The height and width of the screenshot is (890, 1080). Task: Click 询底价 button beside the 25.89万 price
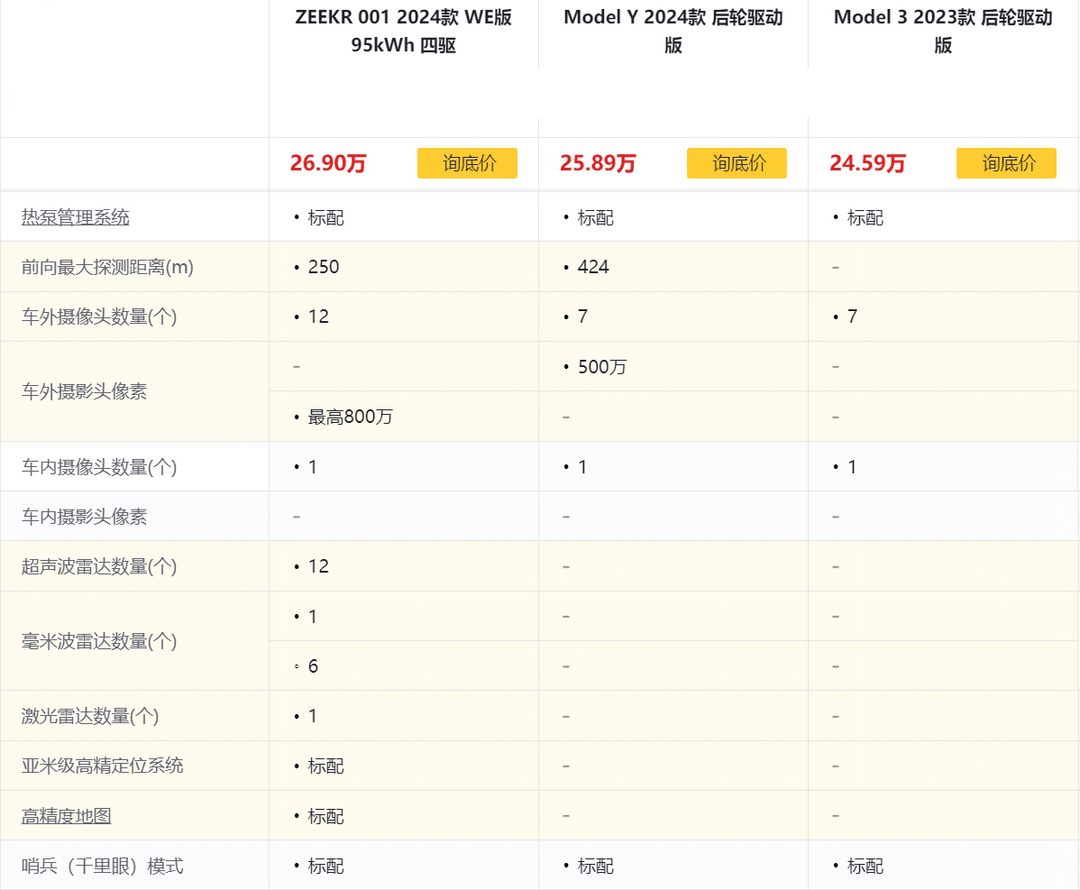coord(736,163)
